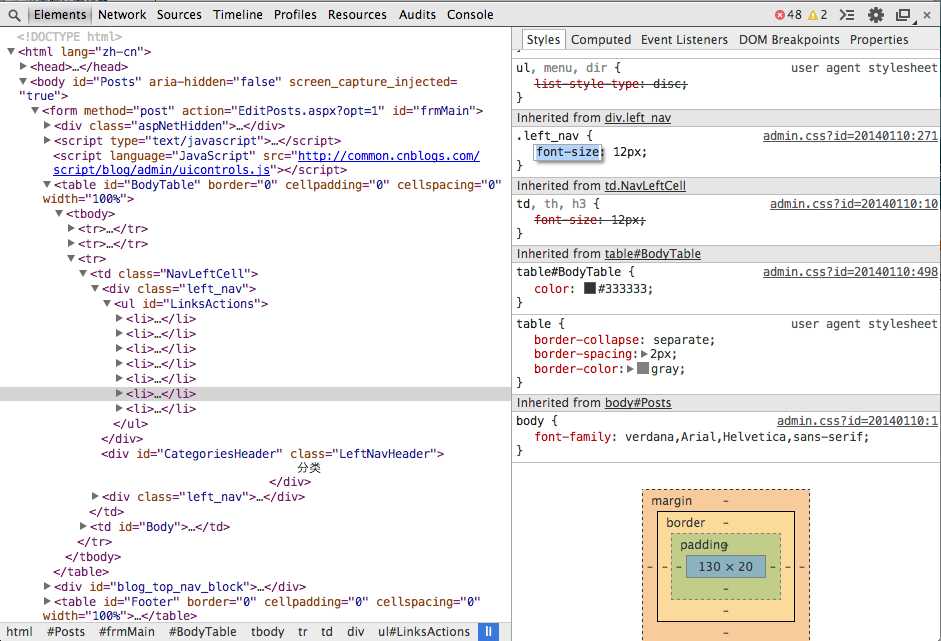Viewport: 941px width, 641px height.
Task: Click the gray border-color swatch
Action: coord(643,369)
